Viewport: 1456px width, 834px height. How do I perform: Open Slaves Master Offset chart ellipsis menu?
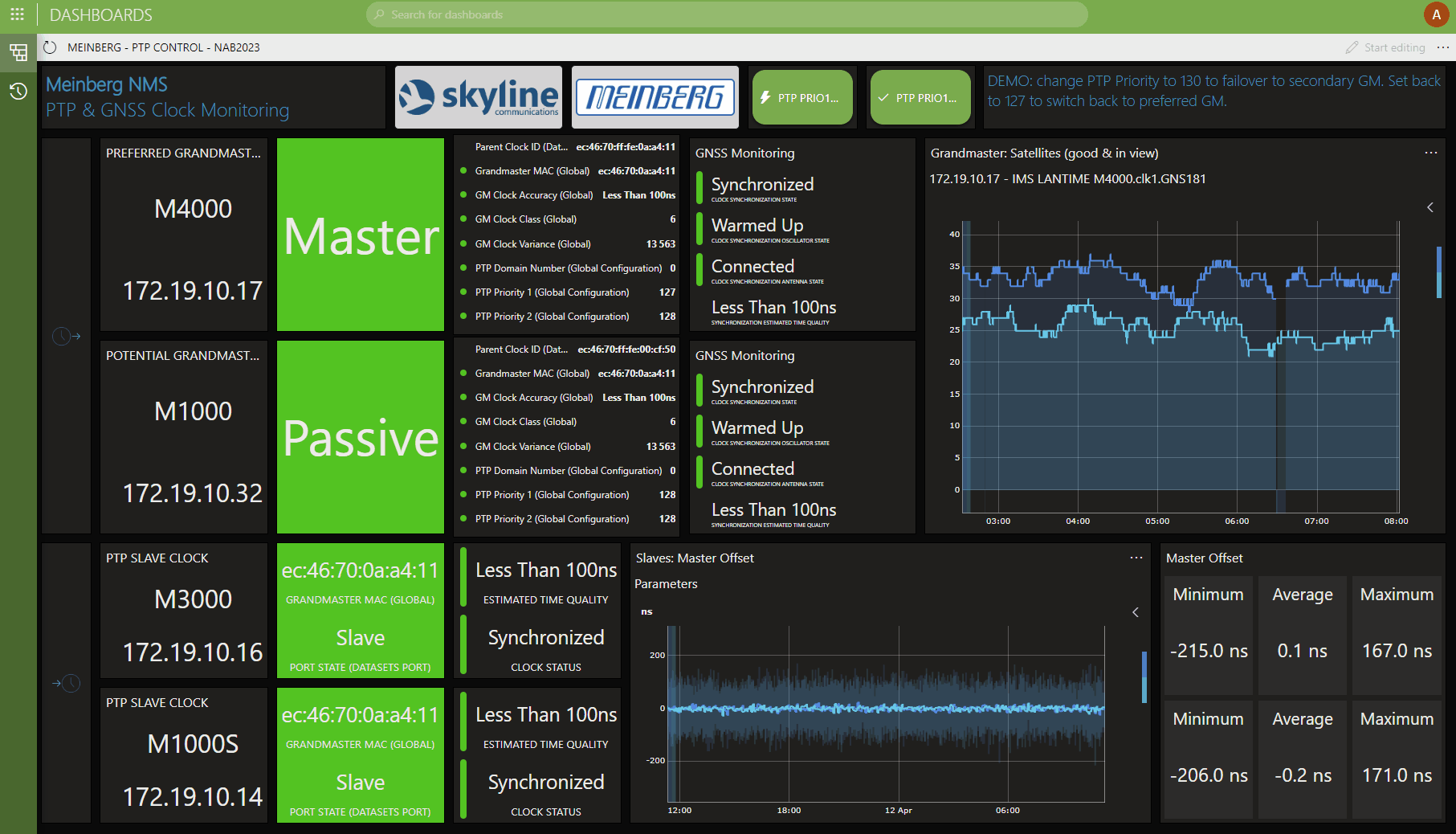tap(1136, 558)
